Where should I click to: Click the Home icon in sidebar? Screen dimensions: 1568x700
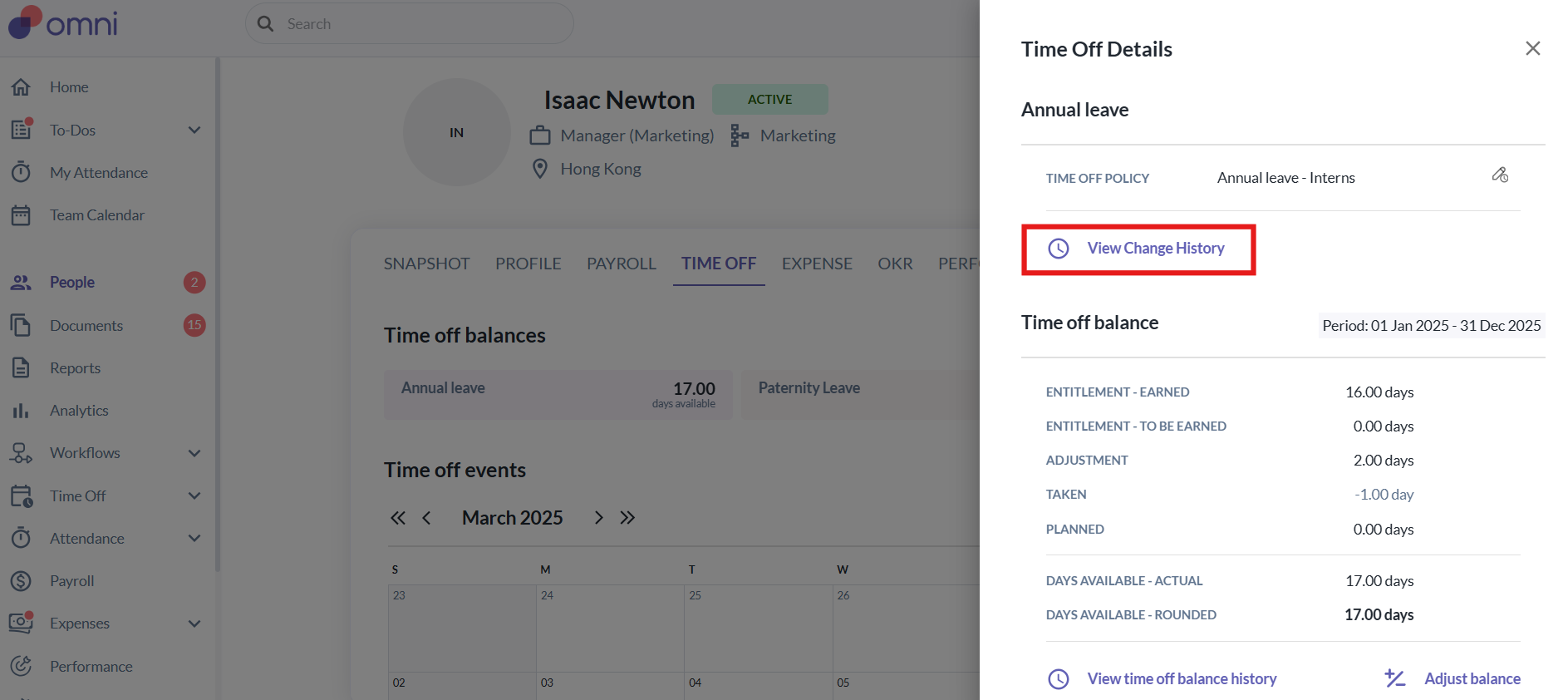[x=21, y=87]
